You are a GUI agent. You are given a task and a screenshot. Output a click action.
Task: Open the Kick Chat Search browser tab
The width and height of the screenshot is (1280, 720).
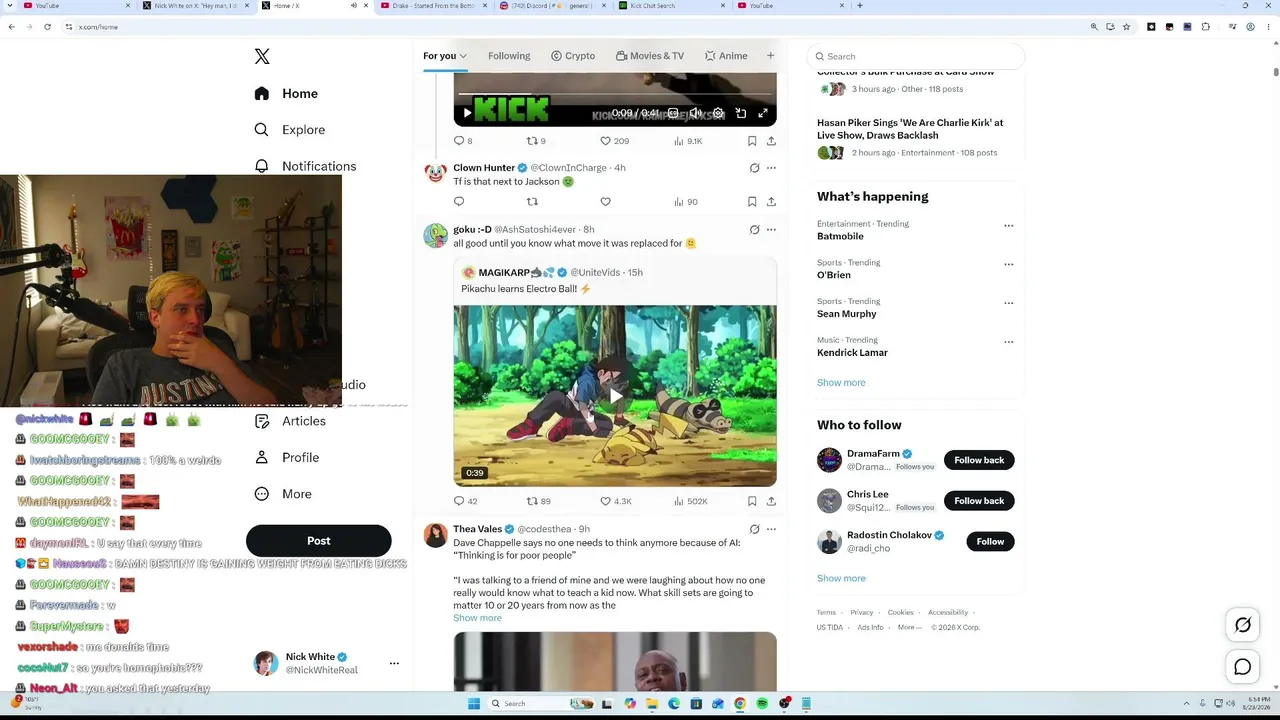(x=669, y=6)
